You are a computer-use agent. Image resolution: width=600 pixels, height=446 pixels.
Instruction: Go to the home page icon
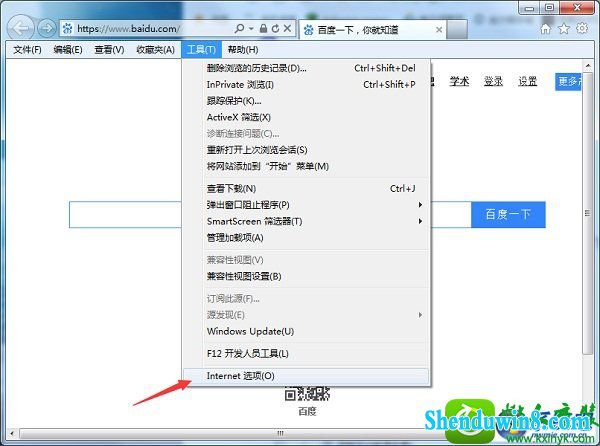(x=546, y=28)
